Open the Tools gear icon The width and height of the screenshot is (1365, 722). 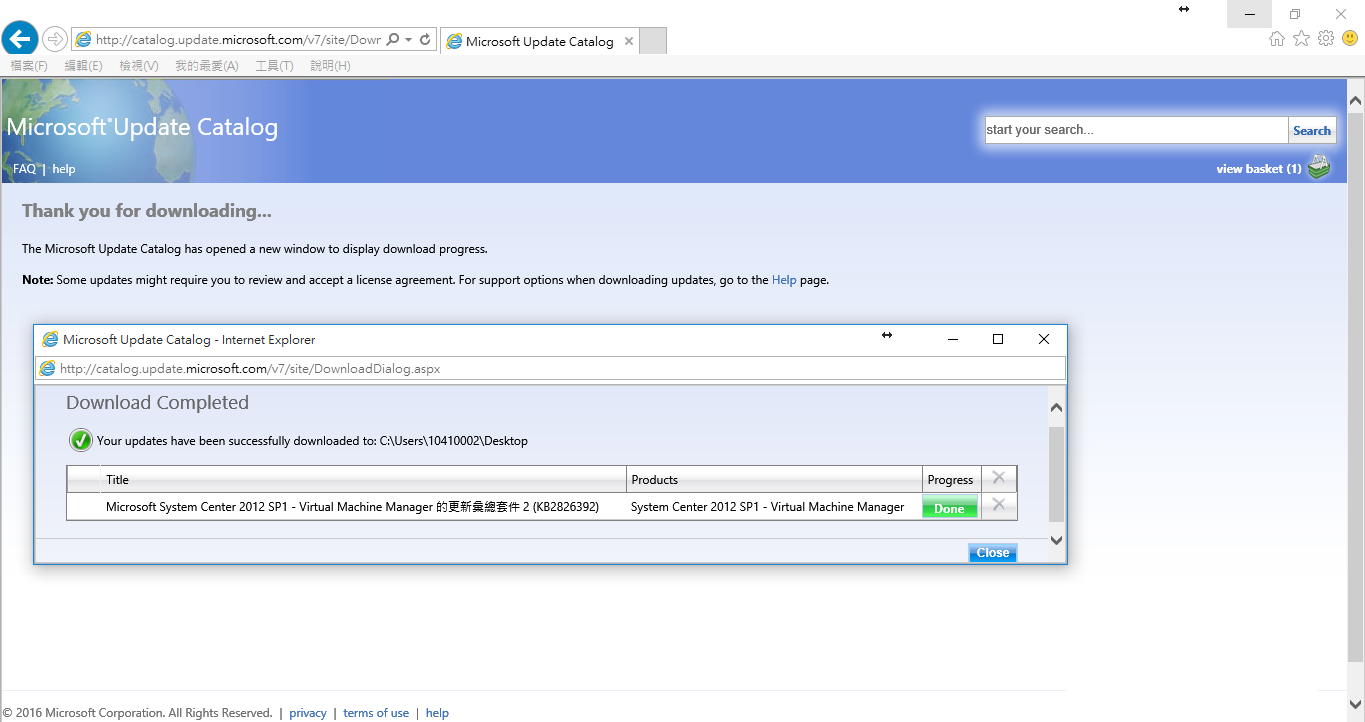1326,38
